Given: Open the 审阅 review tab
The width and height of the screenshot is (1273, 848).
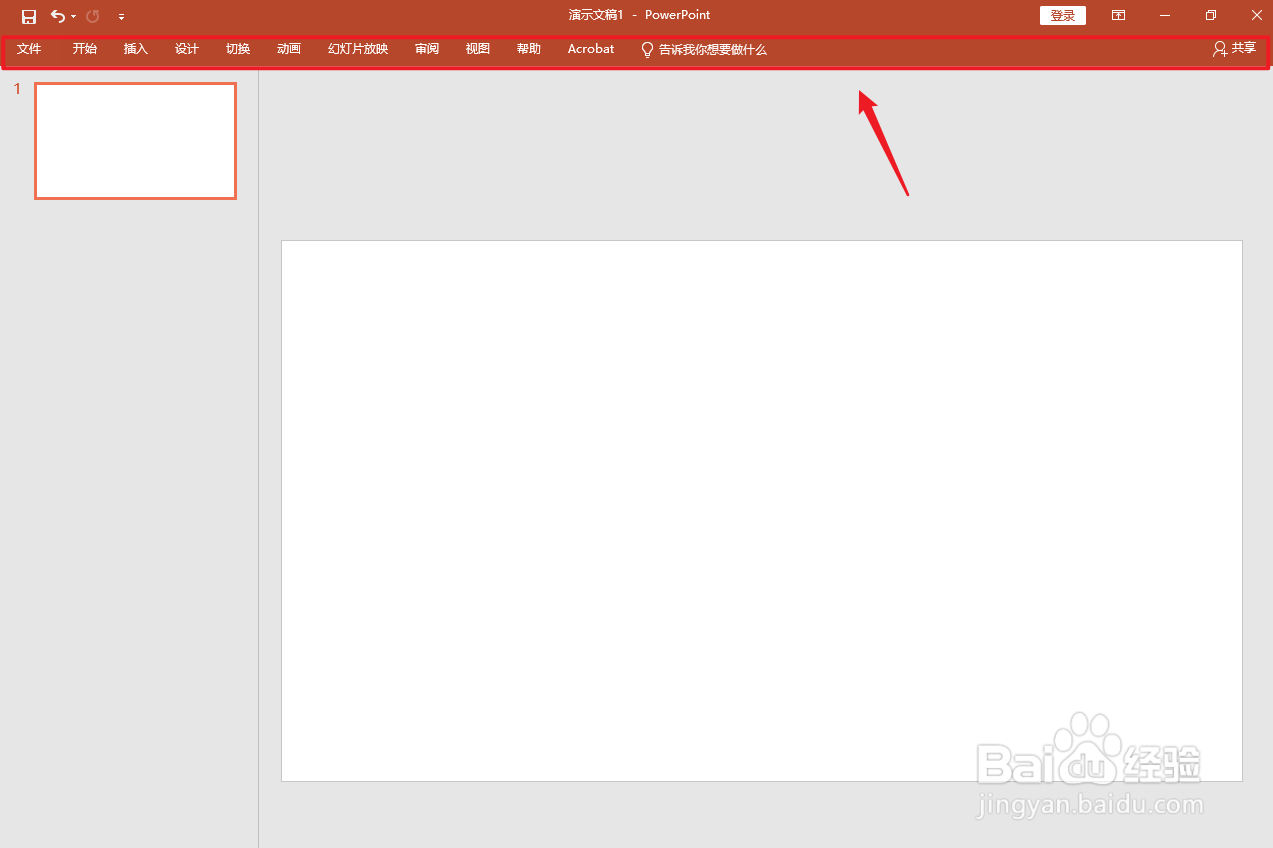Looking at the screenshot, I should 427,48.
